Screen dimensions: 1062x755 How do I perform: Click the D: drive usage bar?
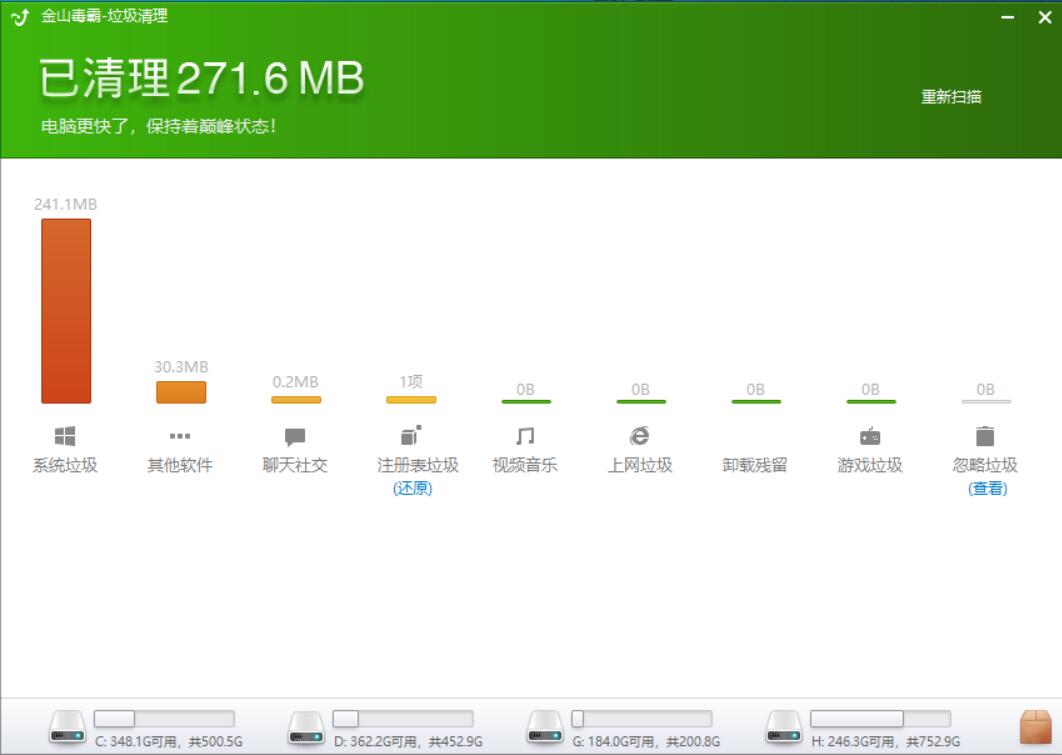[403, 718]
